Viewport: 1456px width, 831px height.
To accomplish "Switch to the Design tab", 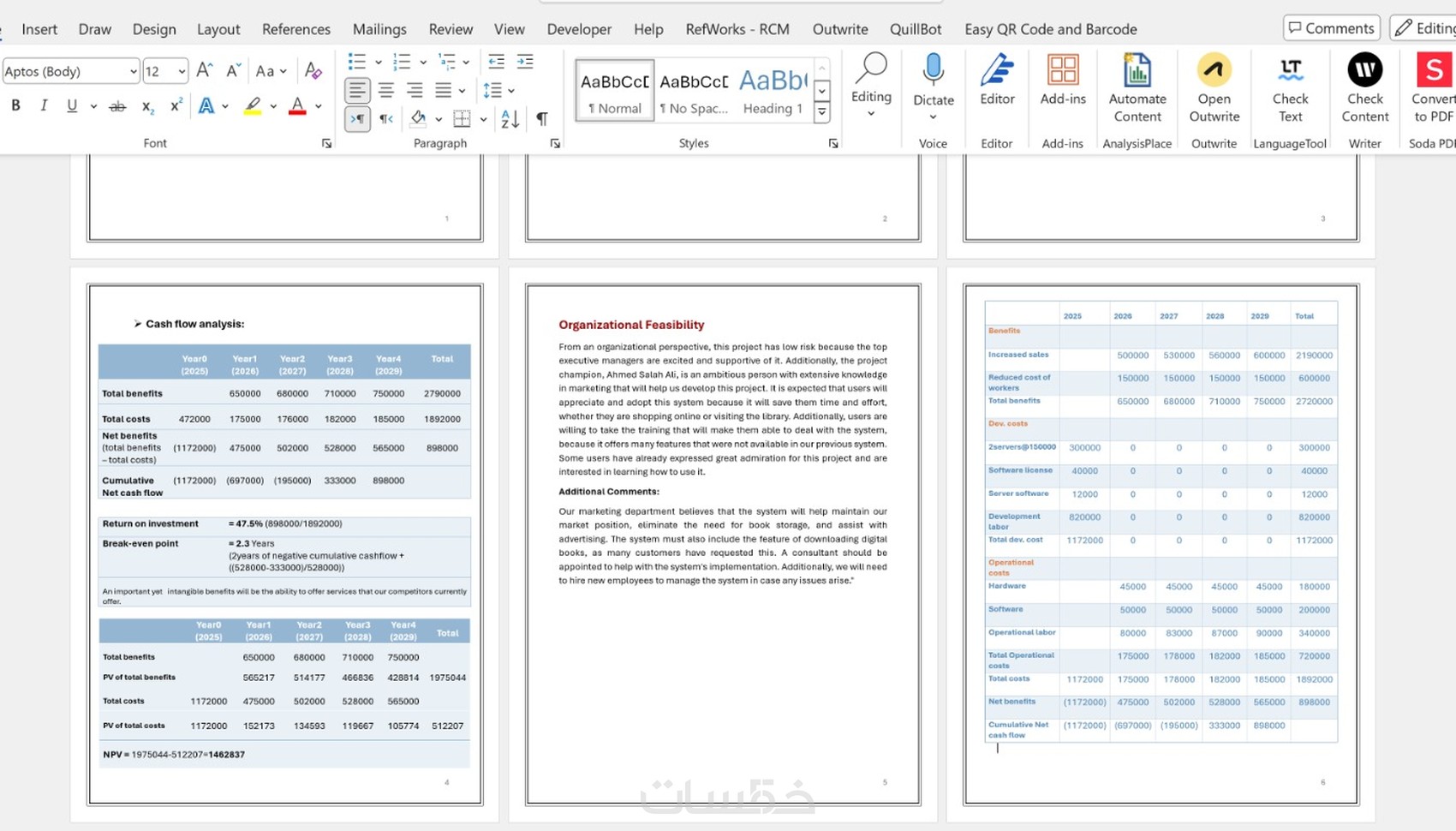I will [x=154, y=29].
